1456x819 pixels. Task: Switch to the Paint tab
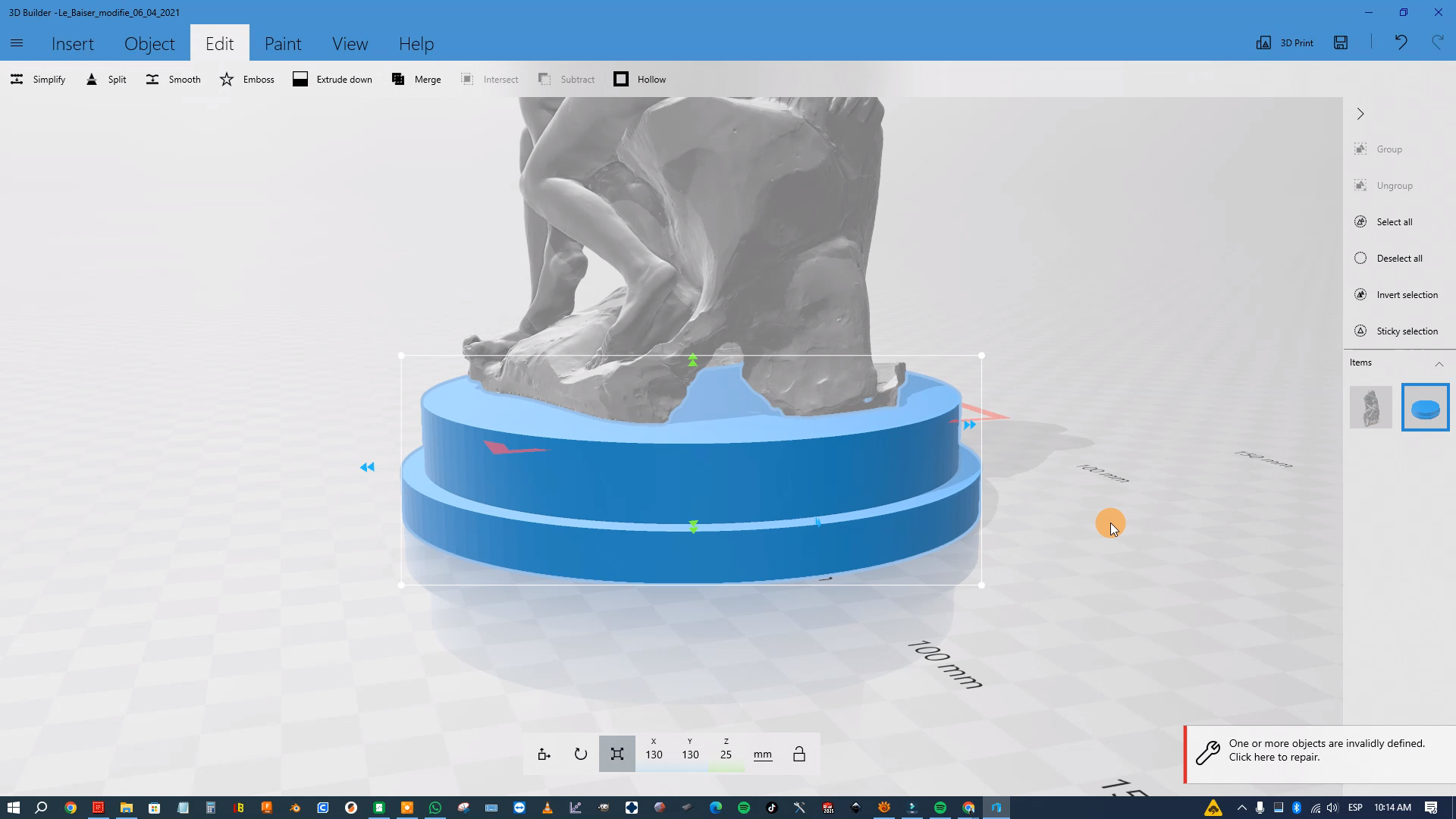[x=283, y=43]
